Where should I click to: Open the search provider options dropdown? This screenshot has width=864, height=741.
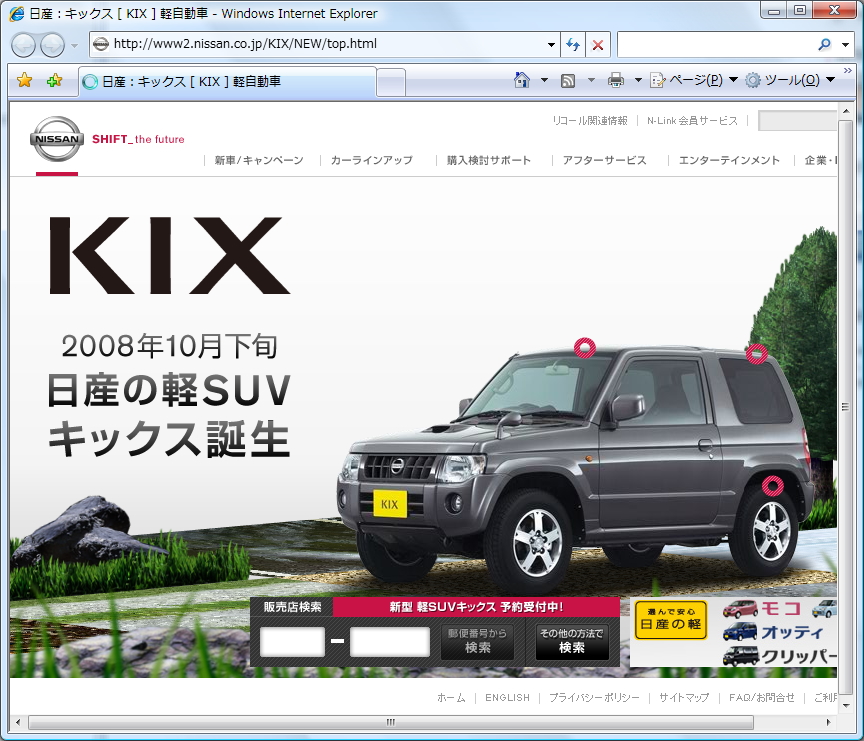[846, 45]
